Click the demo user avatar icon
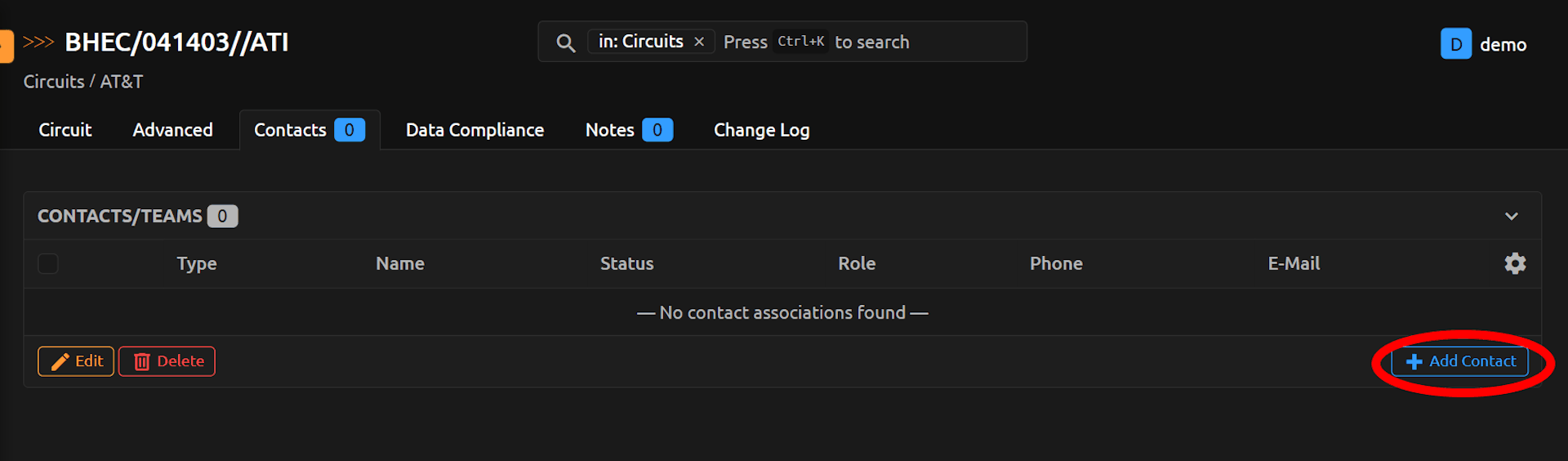Viewport: 1568px width, 461px height. [1455, 44]
